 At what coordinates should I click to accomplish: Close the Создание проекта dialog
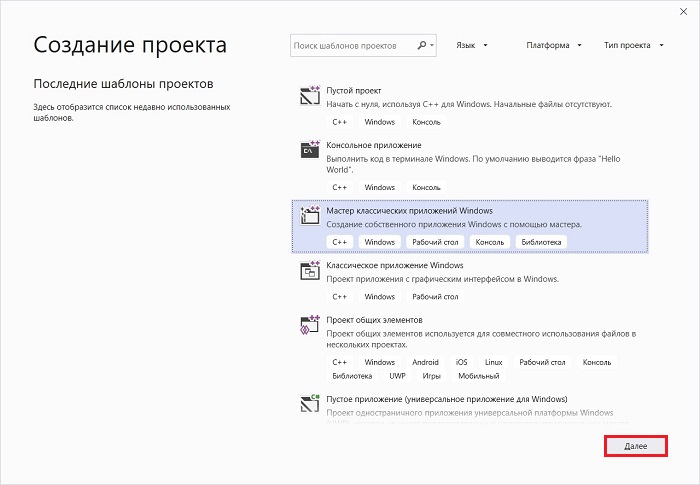point(683,12)
